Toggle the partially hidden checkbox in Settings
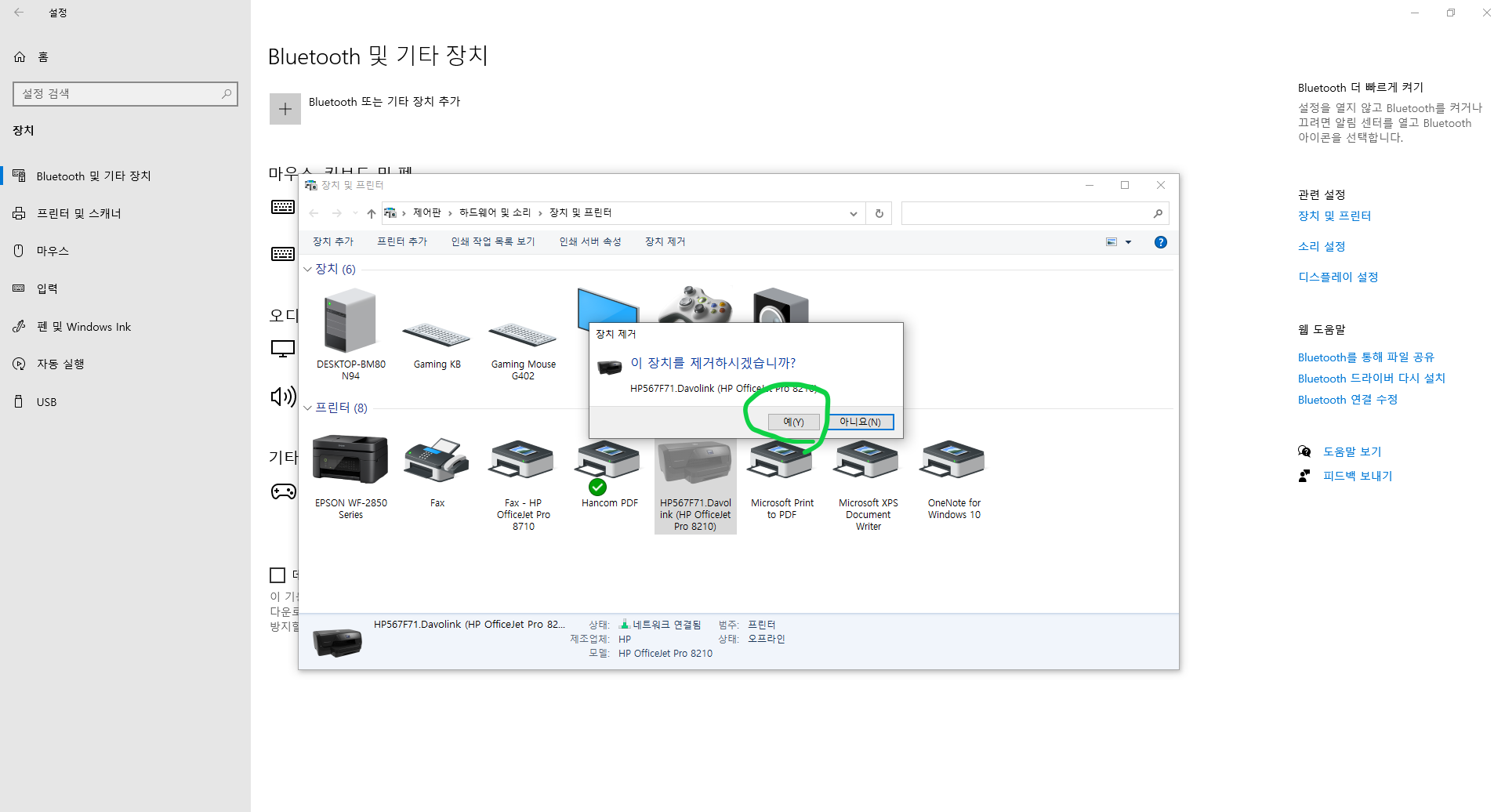Image resolution: width=1505 pixels, height=812 pixels. tap(277, 575)
